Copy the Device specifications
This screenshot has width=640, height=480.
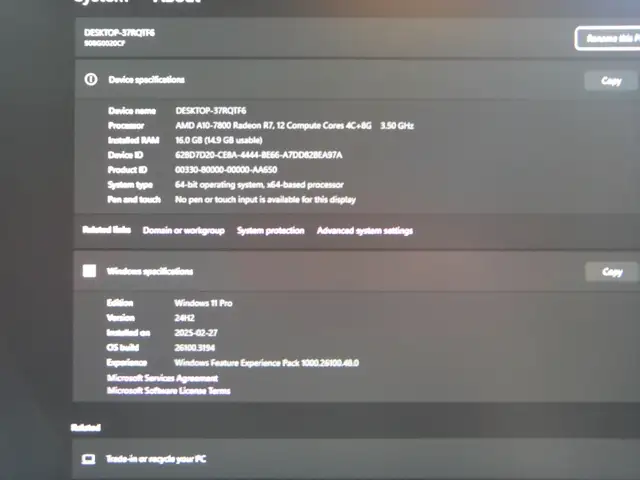[611, 81]
